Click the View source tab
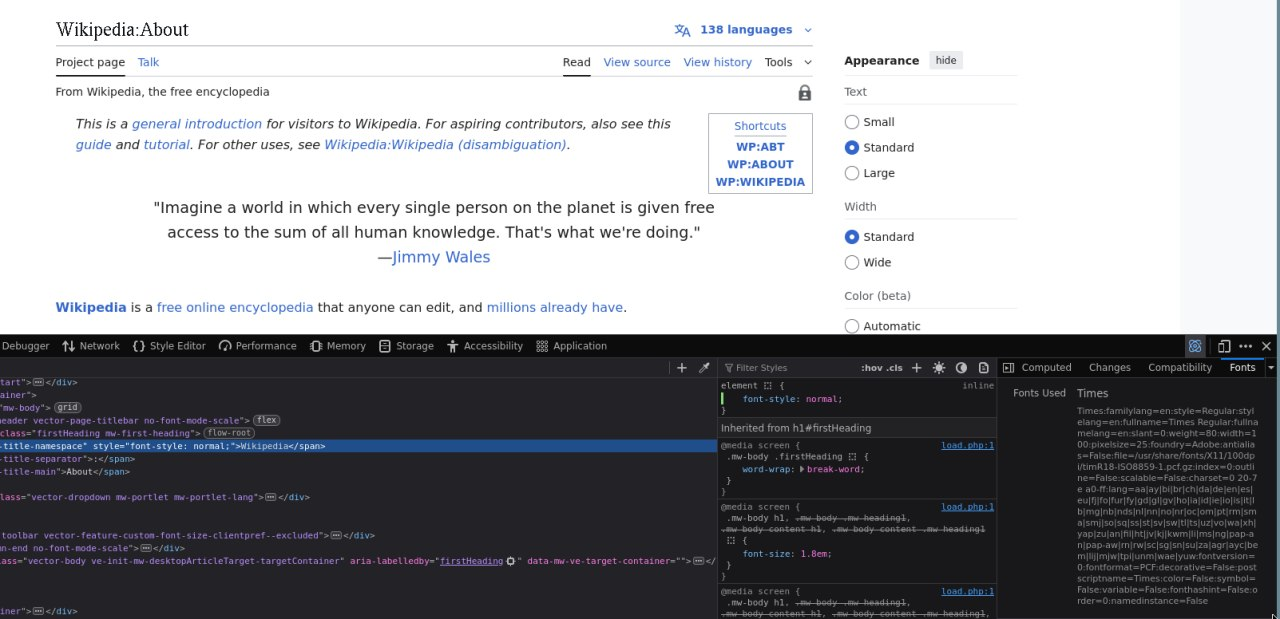1280x619 pixels. pyautogui.click(x=637, y=62)
